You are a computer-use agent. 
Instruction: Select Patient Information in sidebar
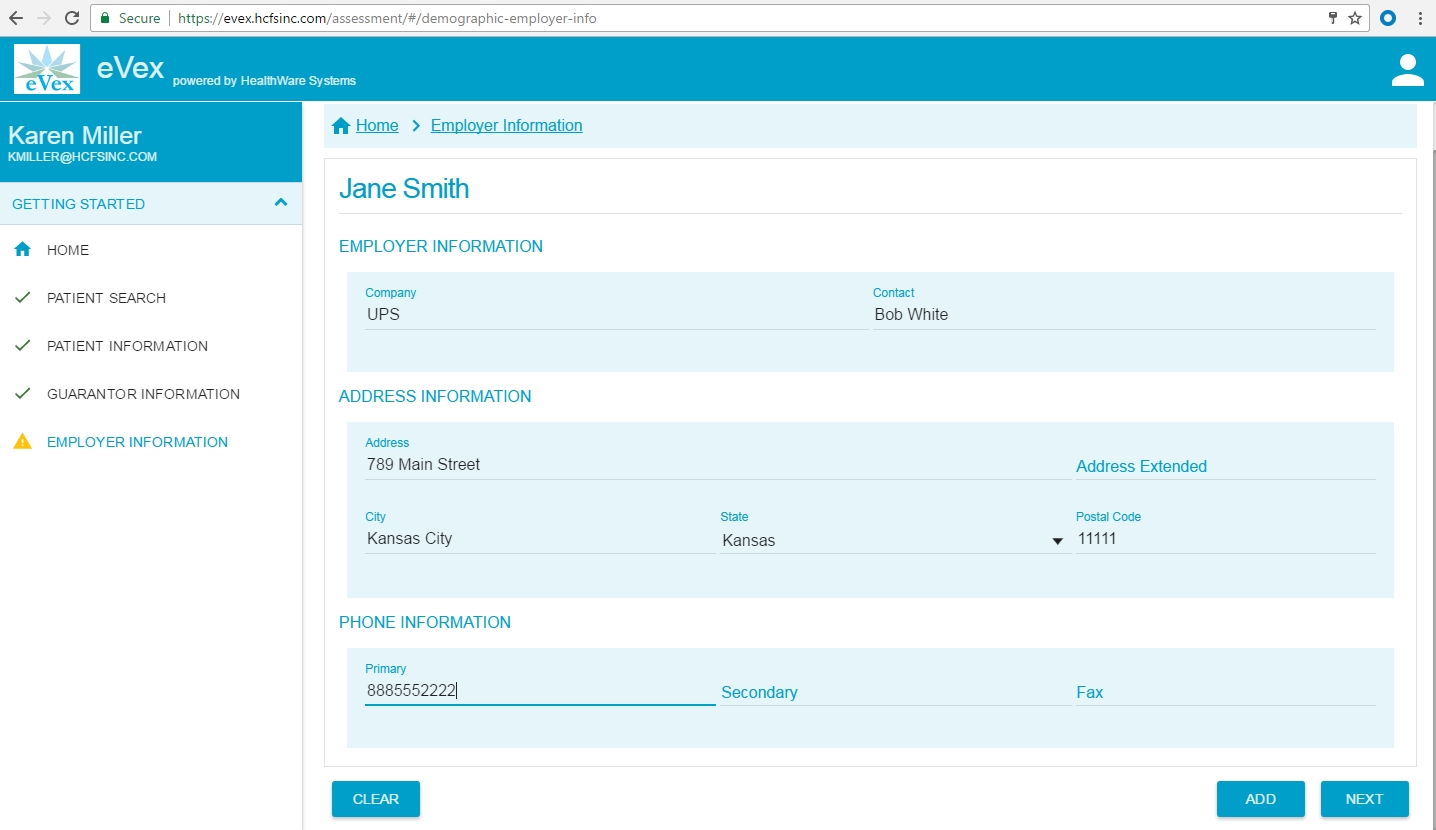point(127,346)
